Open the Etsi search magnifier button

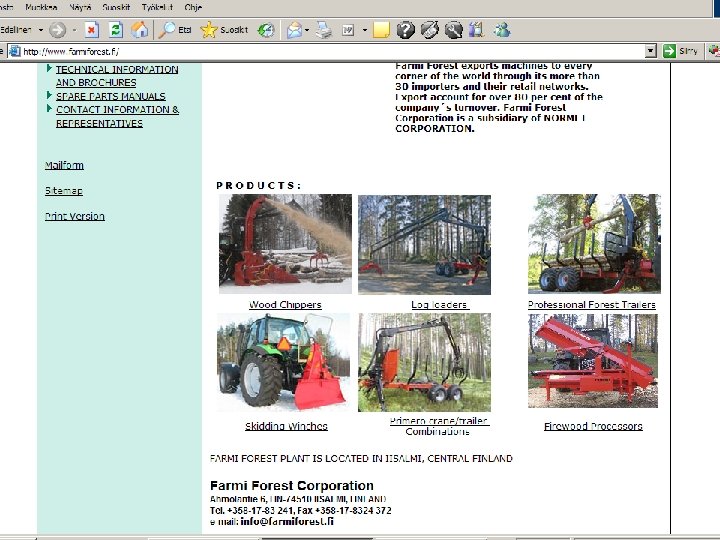(x=175, y=30)
